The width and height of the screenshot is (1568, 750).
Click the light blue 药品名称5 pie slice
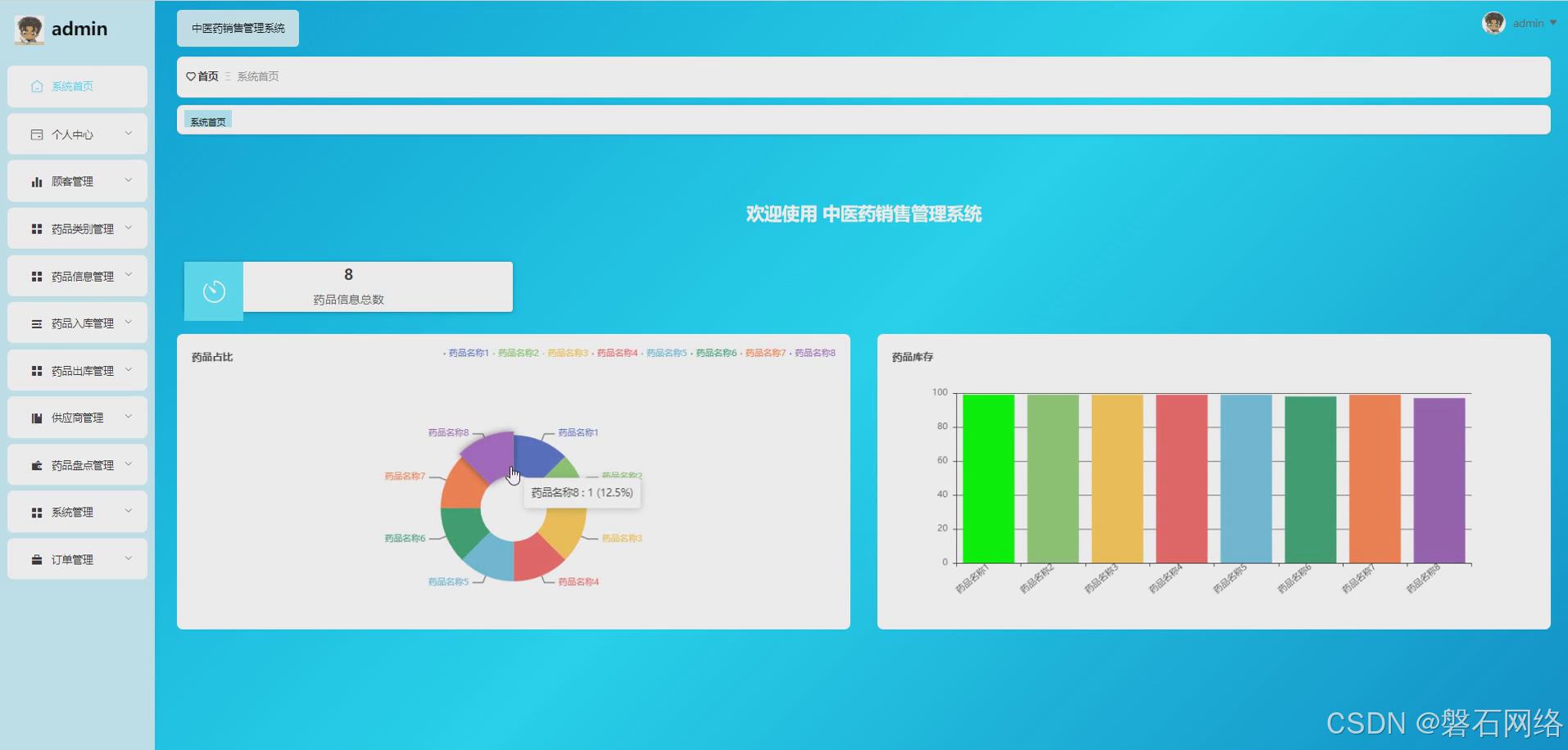(490, 558)
